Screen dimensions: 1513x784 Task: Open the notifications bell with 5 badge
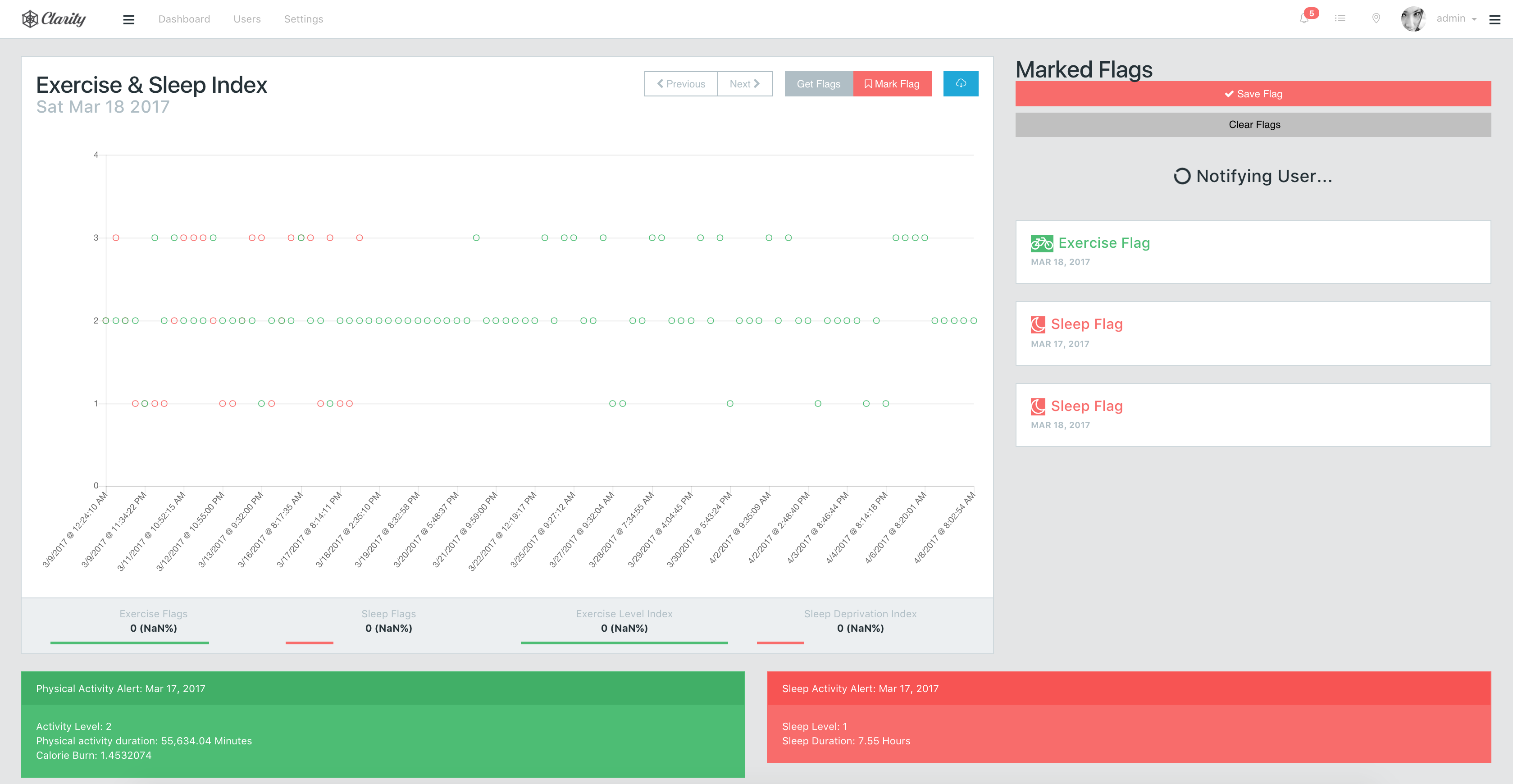click(1304, 18)
